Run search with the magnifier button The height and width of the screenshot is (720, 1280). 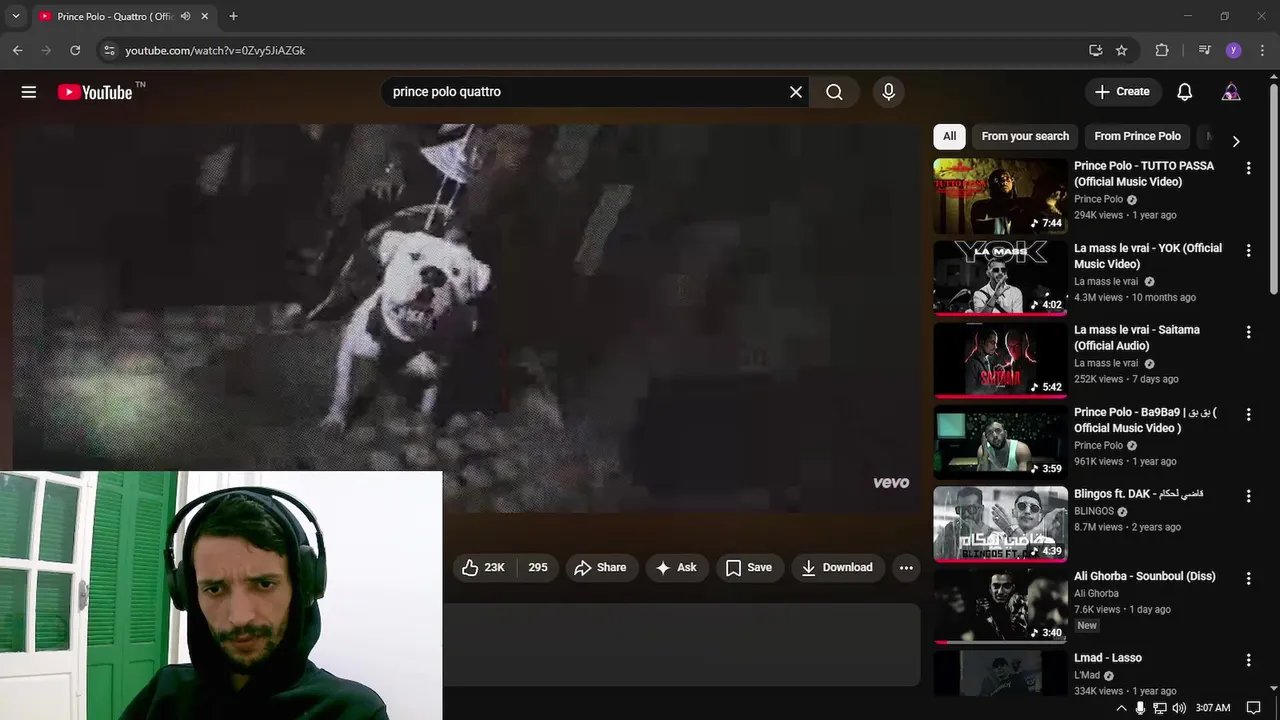[834, 92]
